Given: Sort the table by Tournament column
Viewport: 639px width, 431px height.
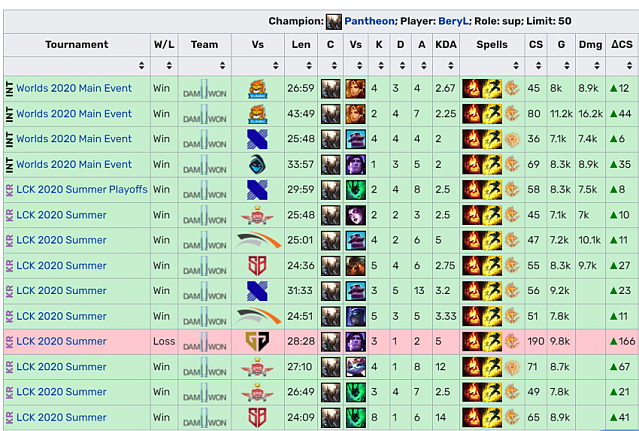Looking at the screenshot, I should pos(76,66).
